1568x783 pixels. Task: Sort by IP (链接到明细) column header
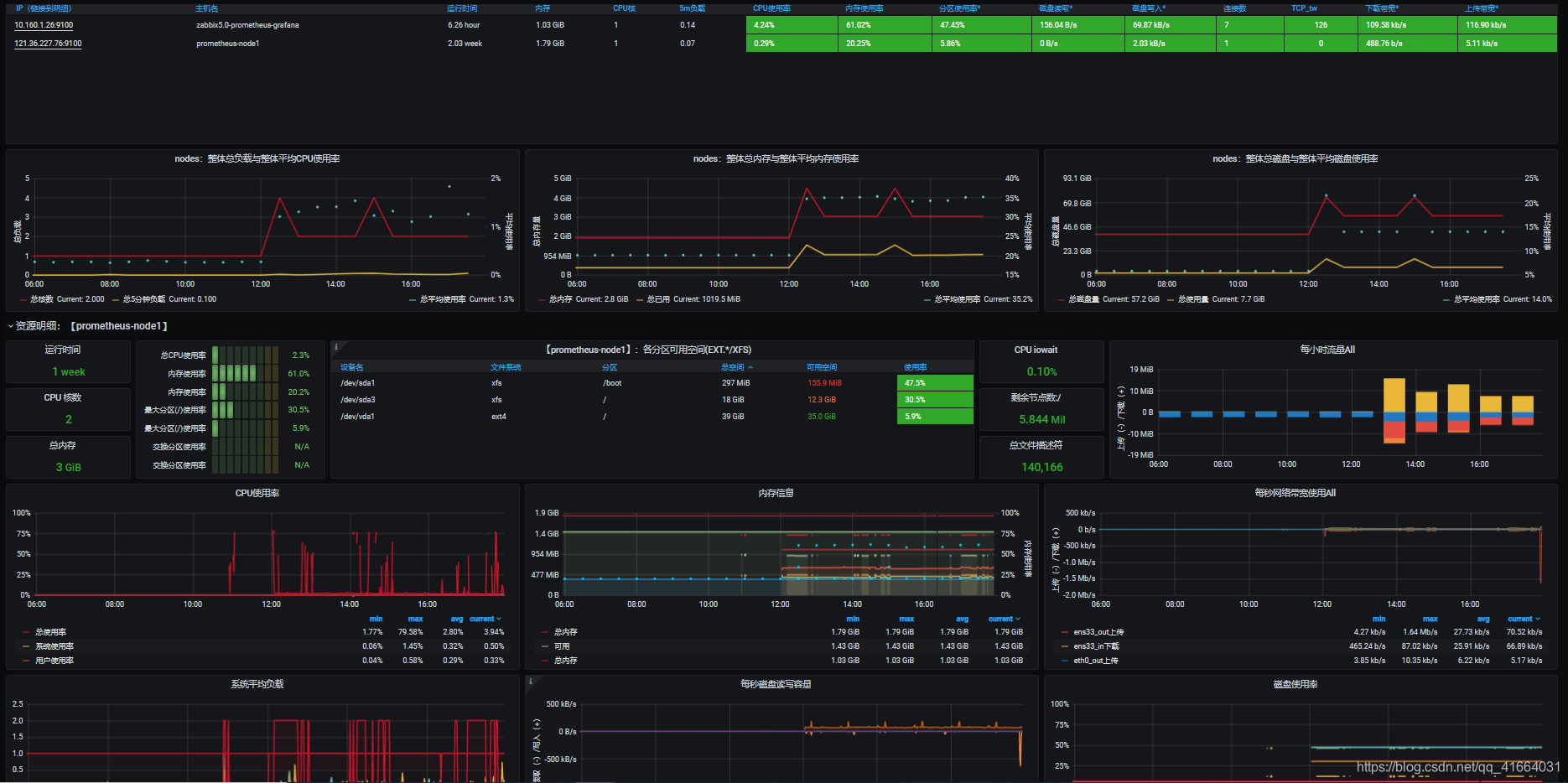44,8
